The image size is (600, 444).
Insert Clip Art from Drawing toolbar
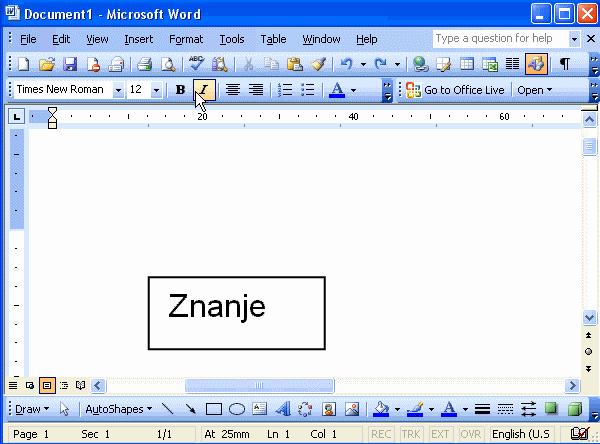[329, 409]
